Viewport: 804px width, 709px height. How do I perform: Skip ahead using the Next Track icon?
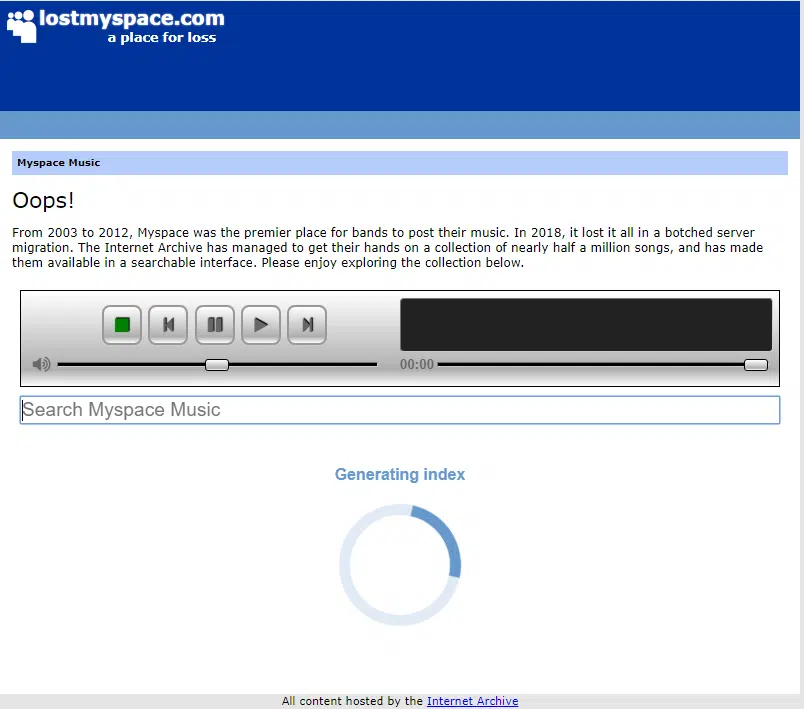[307, 324]
